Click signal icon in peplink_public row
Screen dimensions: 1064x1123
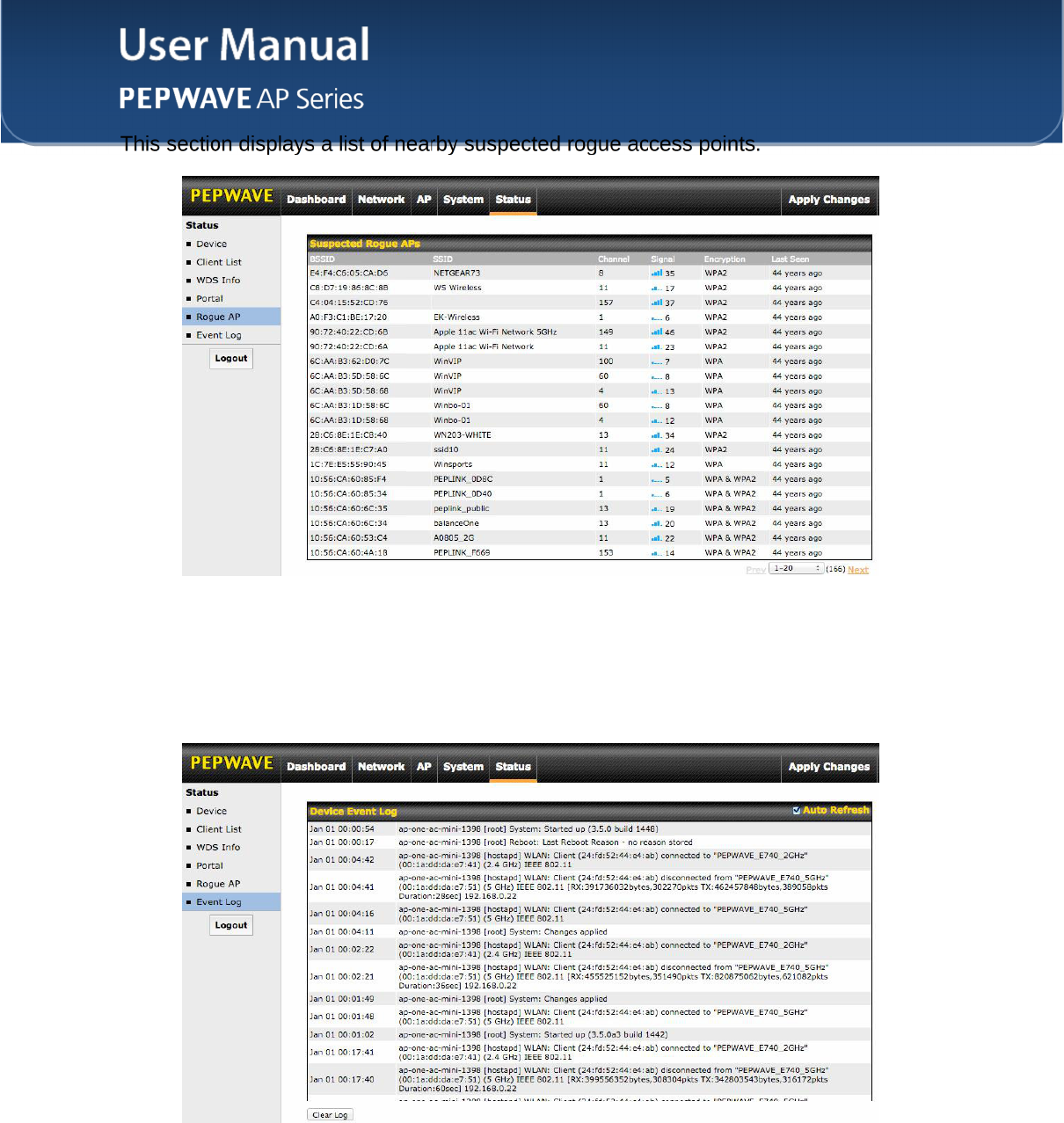[x=657, y=508]
